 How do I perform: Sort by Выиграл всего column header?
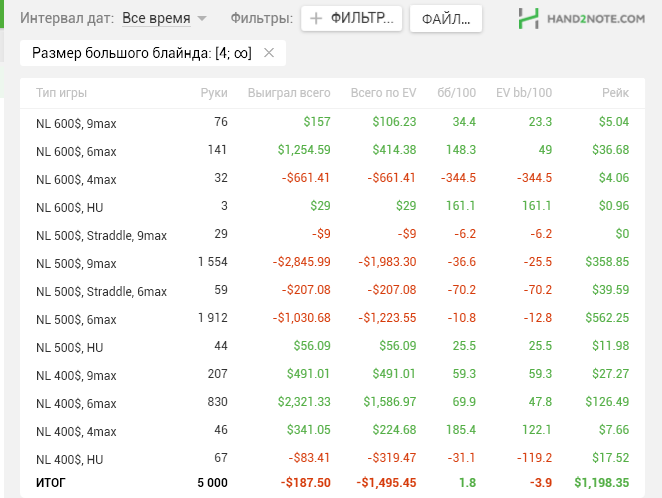coord(289,93)
